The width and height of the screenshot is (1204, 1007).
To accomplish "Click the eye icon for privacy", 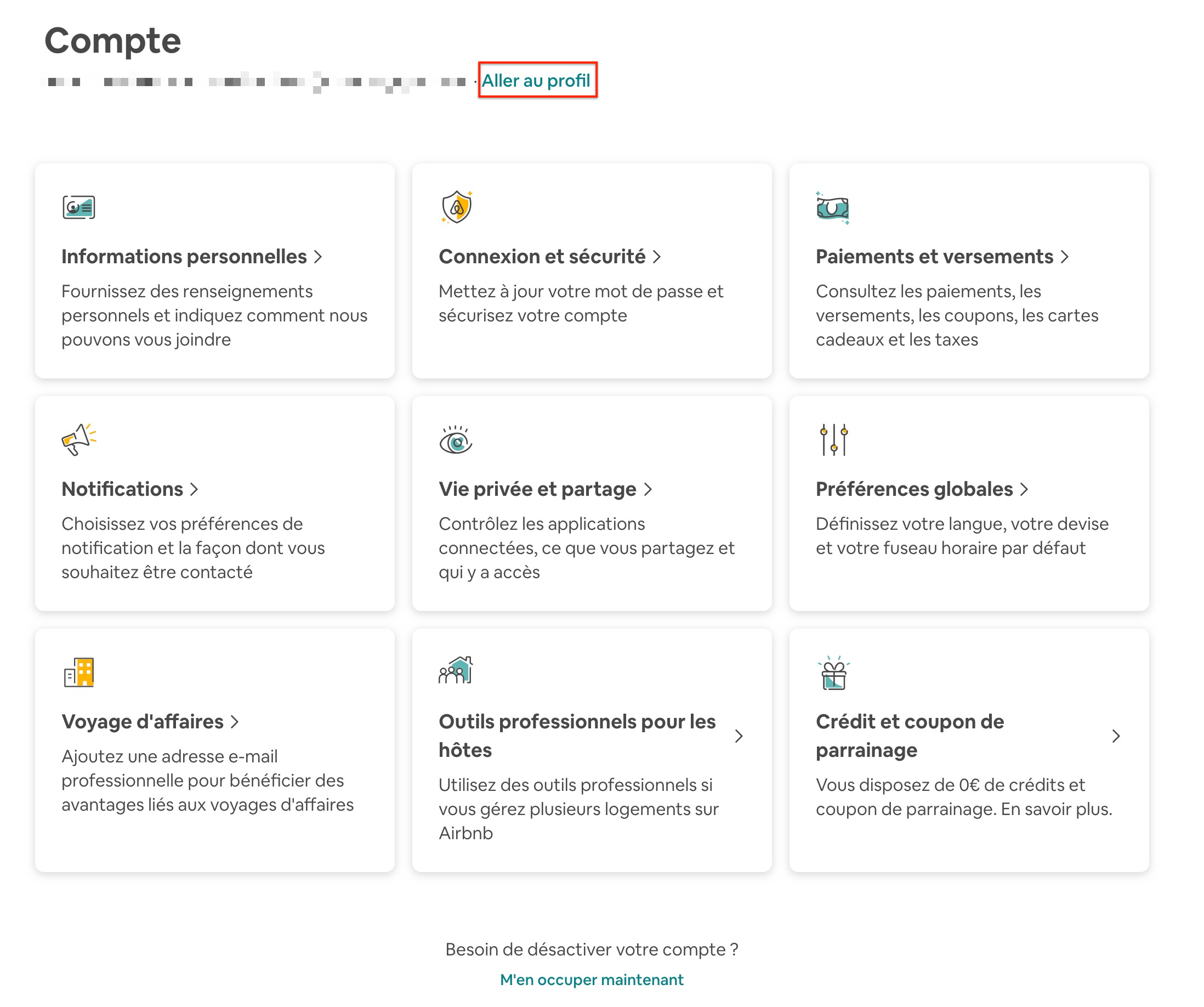I will click(456, 440).
